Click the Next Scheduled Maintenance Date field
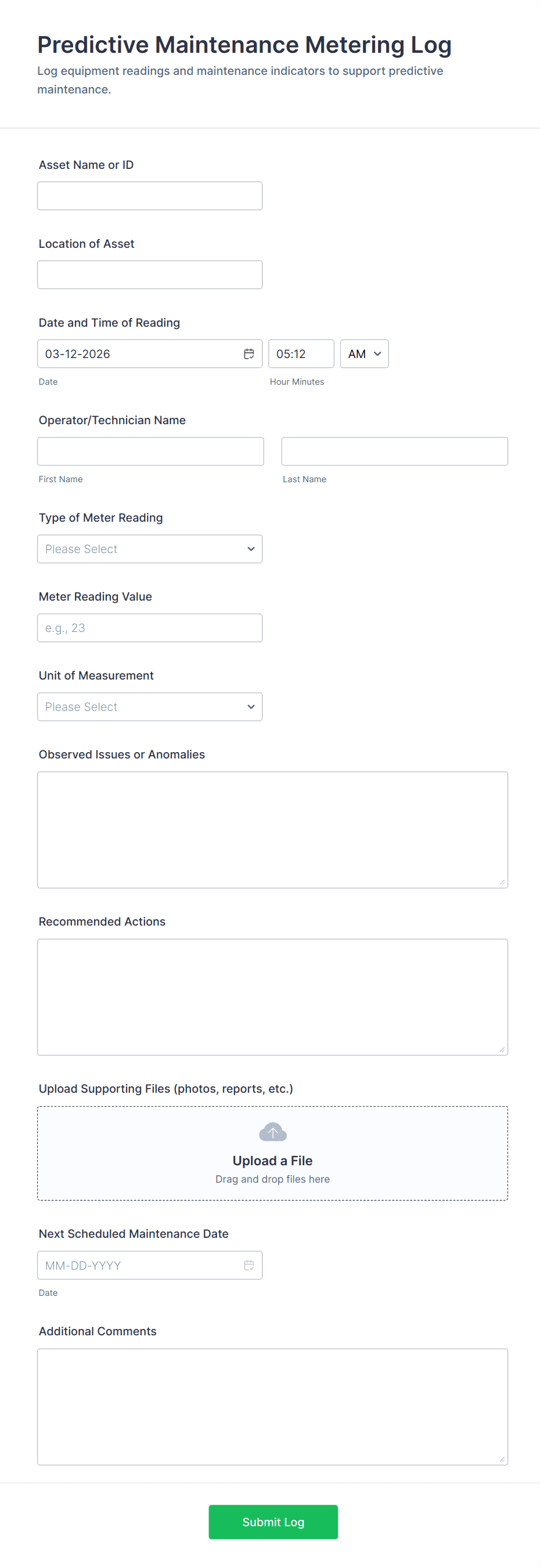 [140, 1265]
